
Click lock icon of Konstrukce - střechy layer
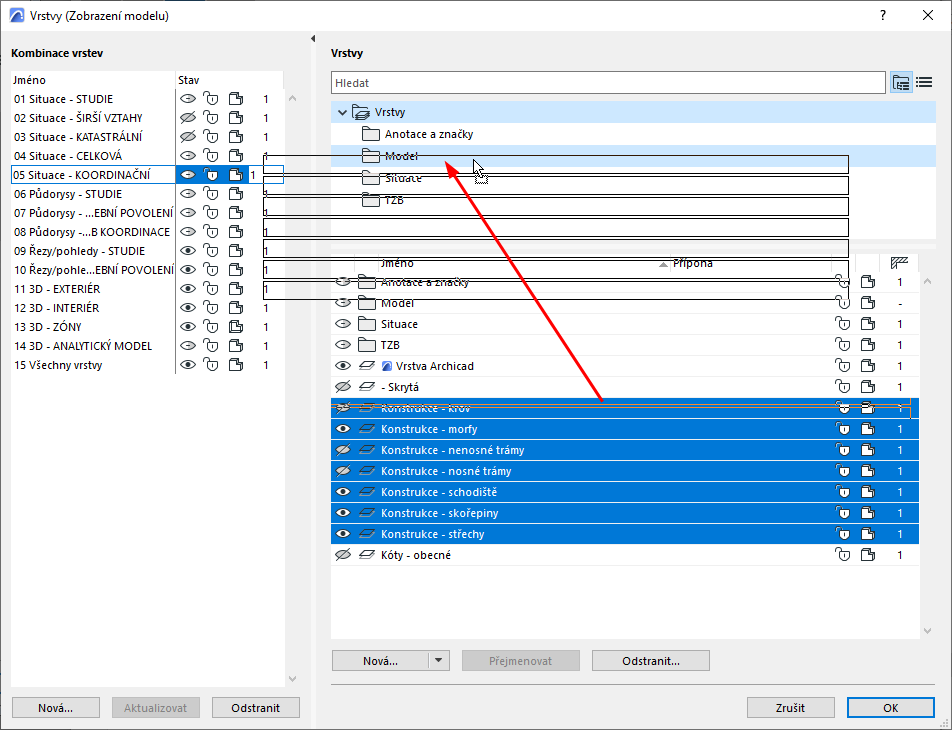(x=843, y=534)
